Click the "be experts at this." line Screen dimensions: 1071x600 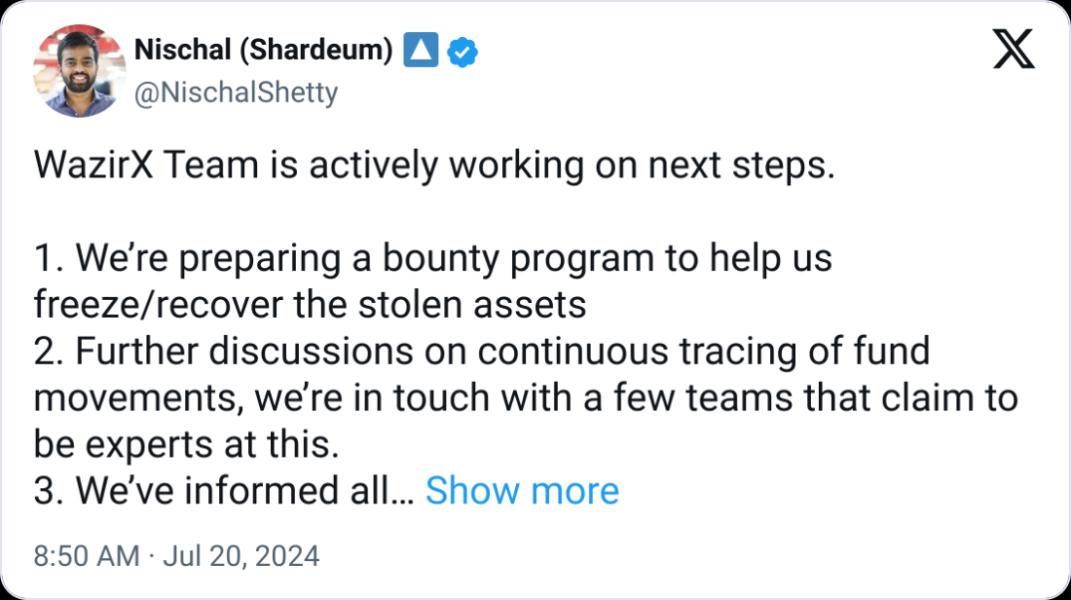pyautogui.click(x=180, y=444)
